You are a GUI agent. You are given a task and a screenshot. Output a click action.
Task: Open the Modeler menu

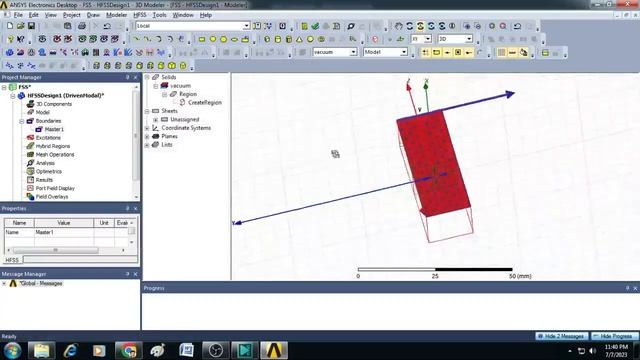pos(116,15)
